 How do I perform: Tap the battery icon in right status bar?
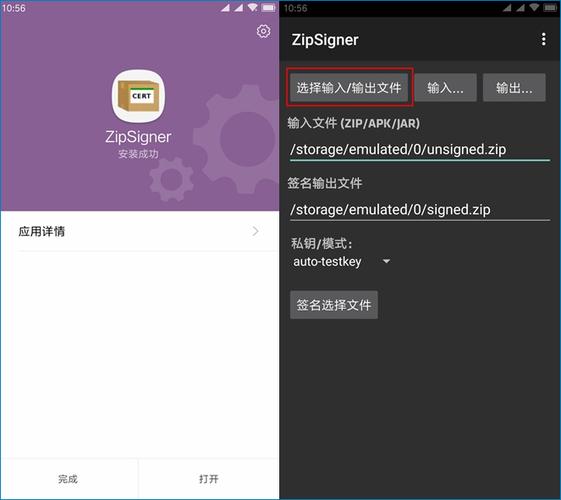[550, 8]
